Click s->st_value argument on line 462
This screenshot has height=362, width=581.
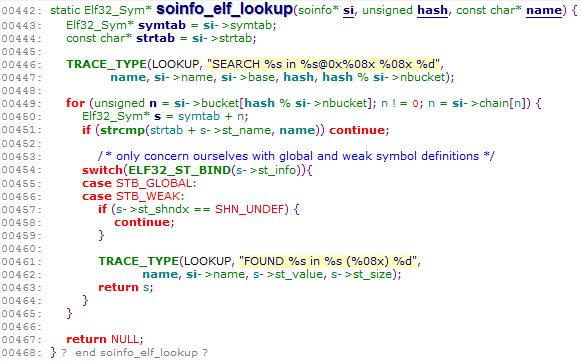pos(288,275)
